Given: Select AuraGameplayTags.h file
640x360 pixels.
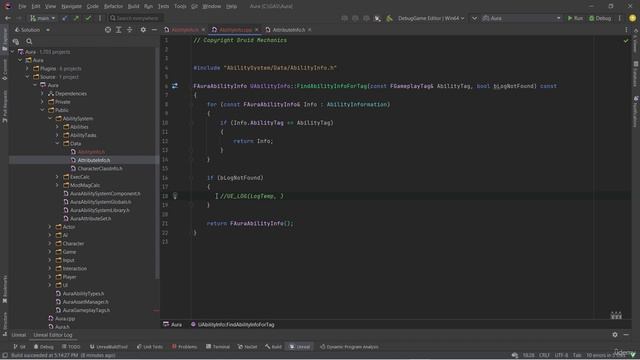Looking at the screenshot, I should [x=83, y=310].
